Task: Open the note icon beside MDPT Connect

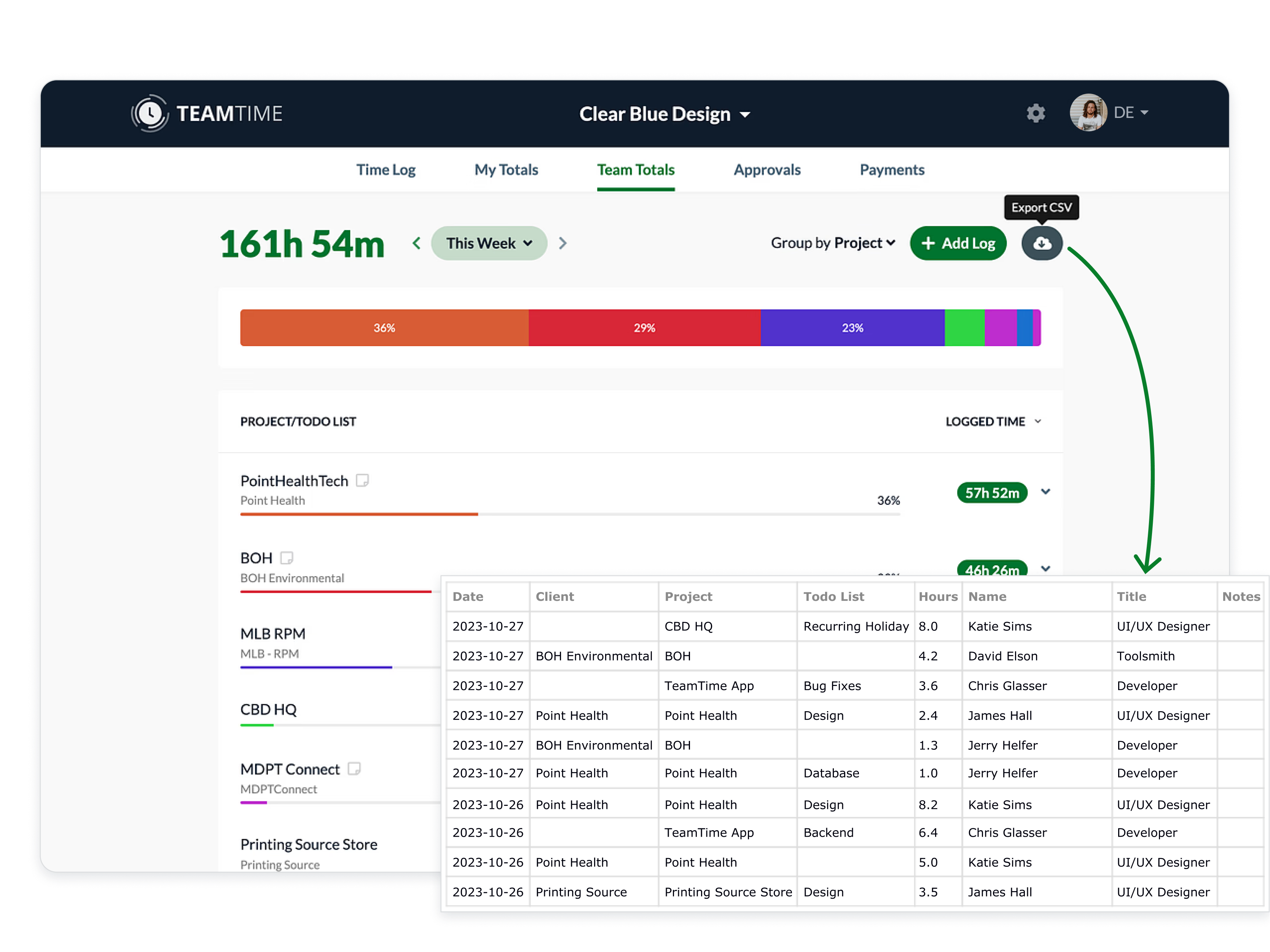Action: click(x=354, y=769)
